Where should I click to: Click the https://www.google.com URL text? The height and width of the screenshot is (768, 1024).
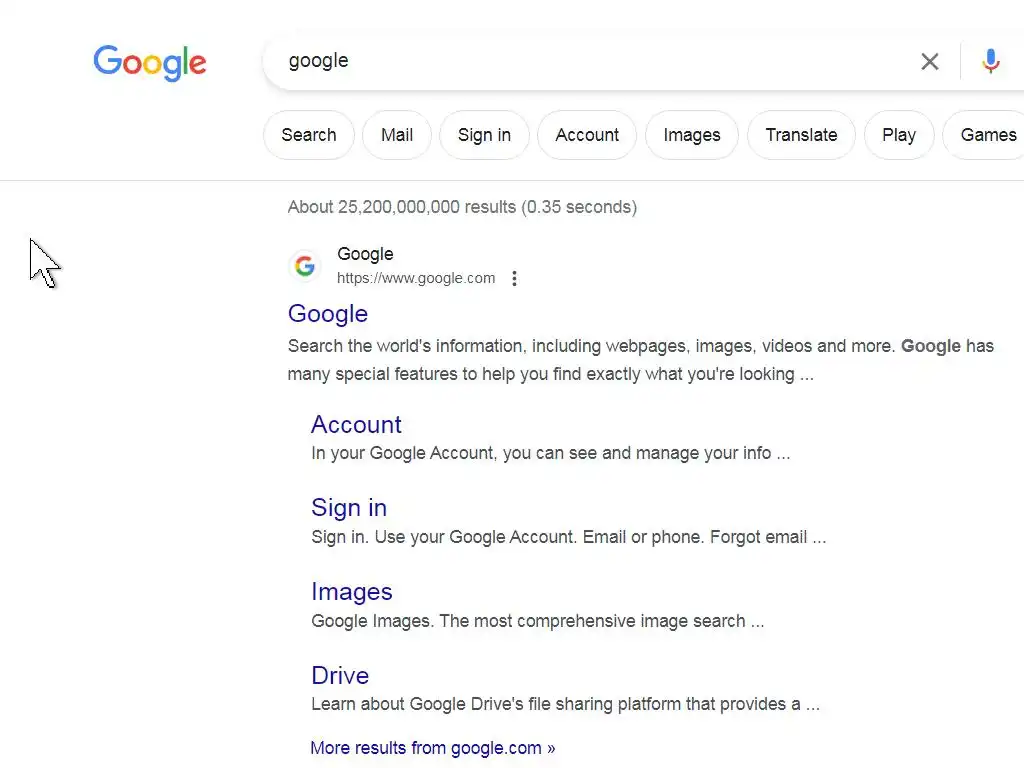pos(416,278)
